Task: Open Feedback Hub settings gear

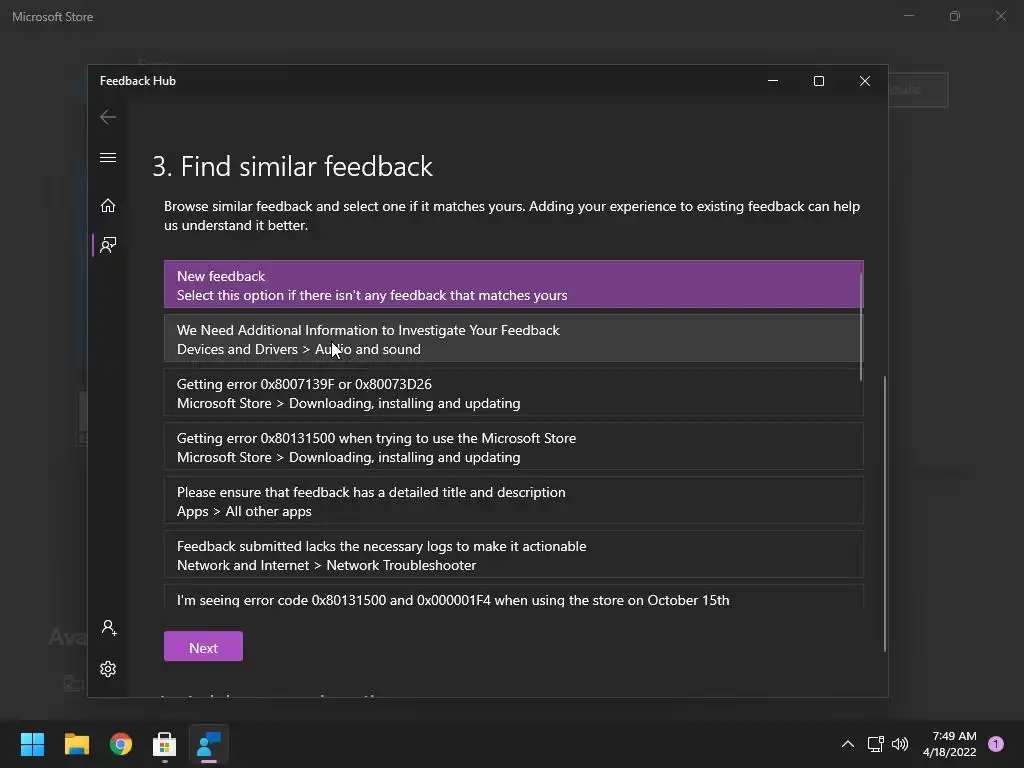Action: point(108,669)
